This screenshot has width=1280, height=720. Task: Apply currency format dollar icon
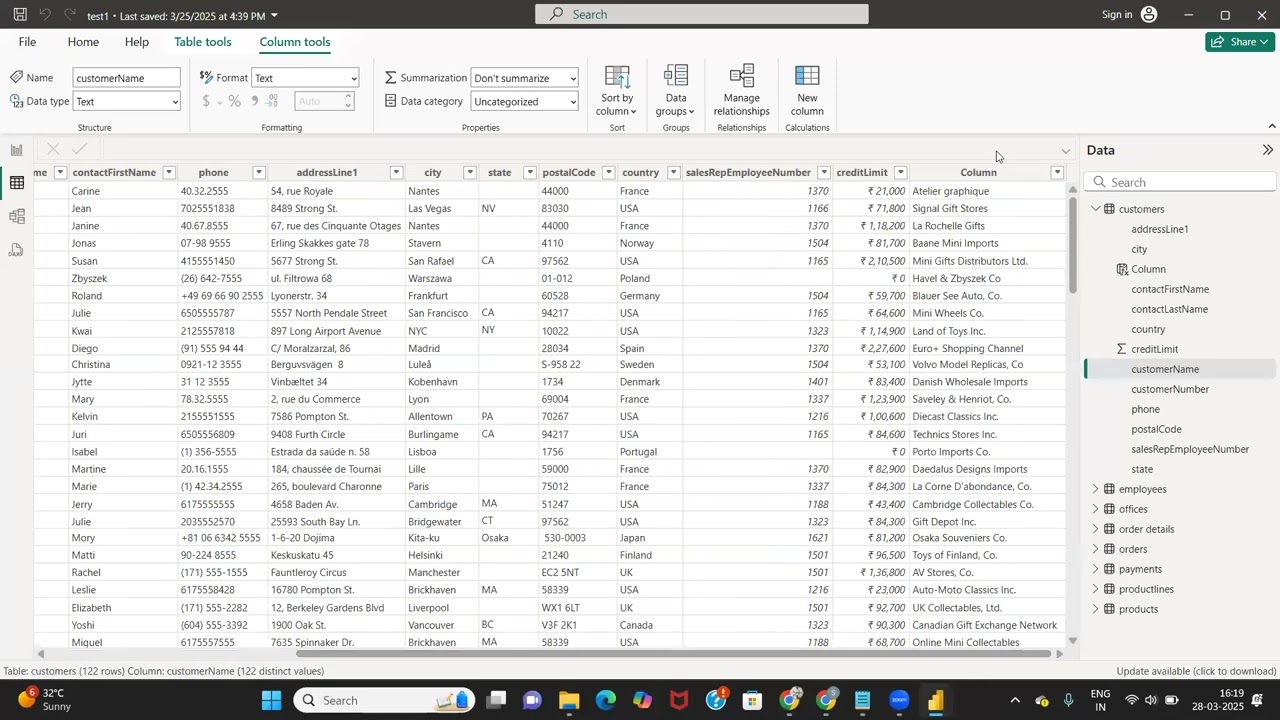tap(206, 102)
